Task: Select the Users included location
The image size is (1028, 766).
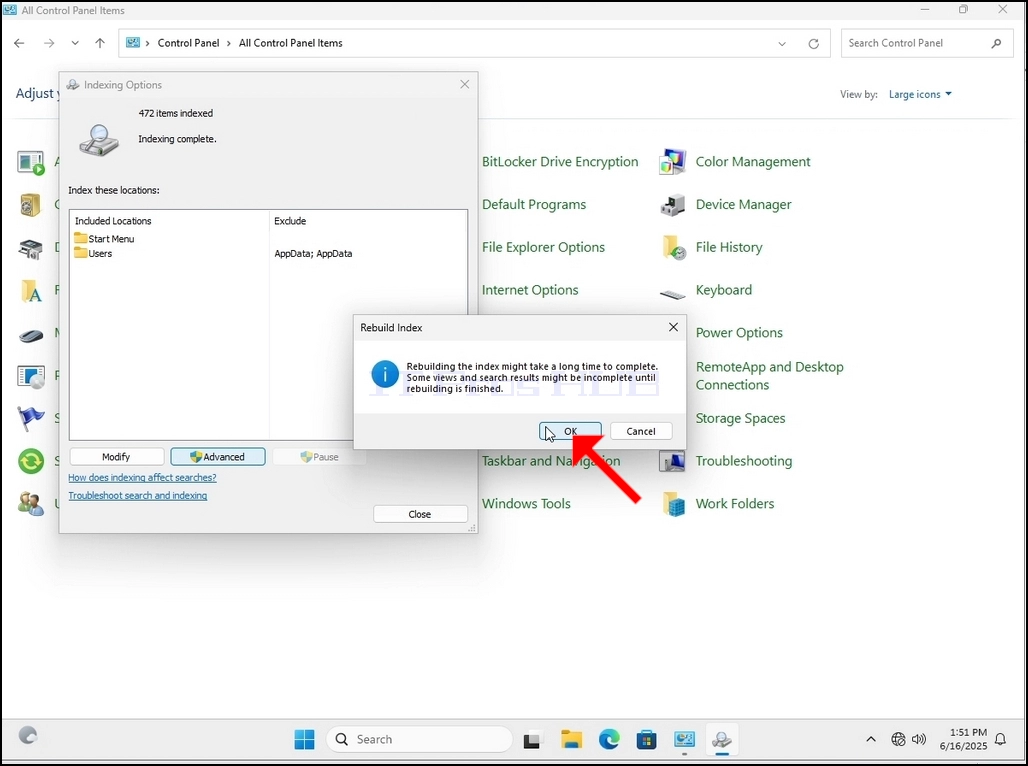Action: tap(93, 253)
